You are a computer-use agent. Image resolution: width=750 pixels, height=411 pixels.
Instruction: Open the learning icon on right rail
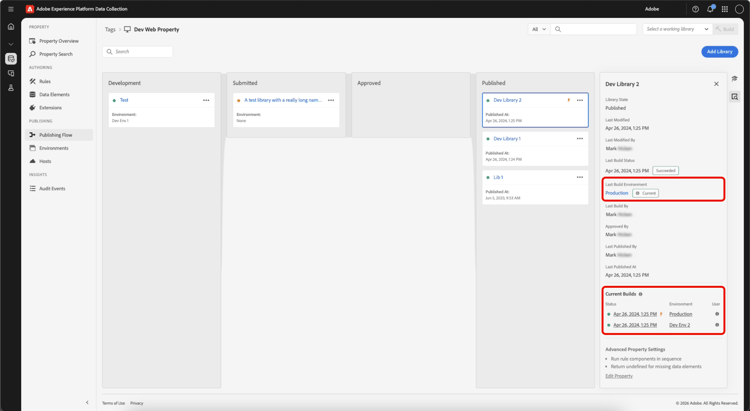(x=735, y=78)
